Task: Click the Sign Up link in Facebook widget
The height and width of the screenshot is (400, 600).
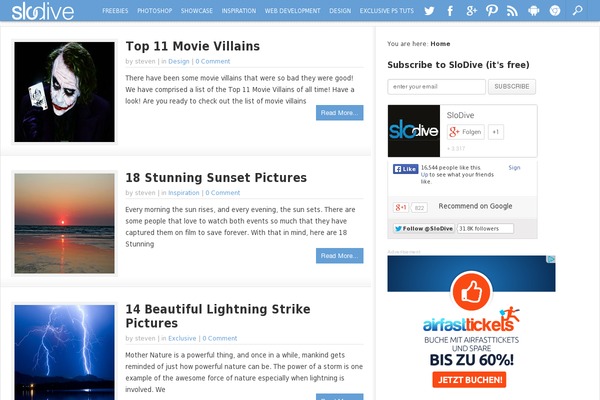Action: coord(514,168)
